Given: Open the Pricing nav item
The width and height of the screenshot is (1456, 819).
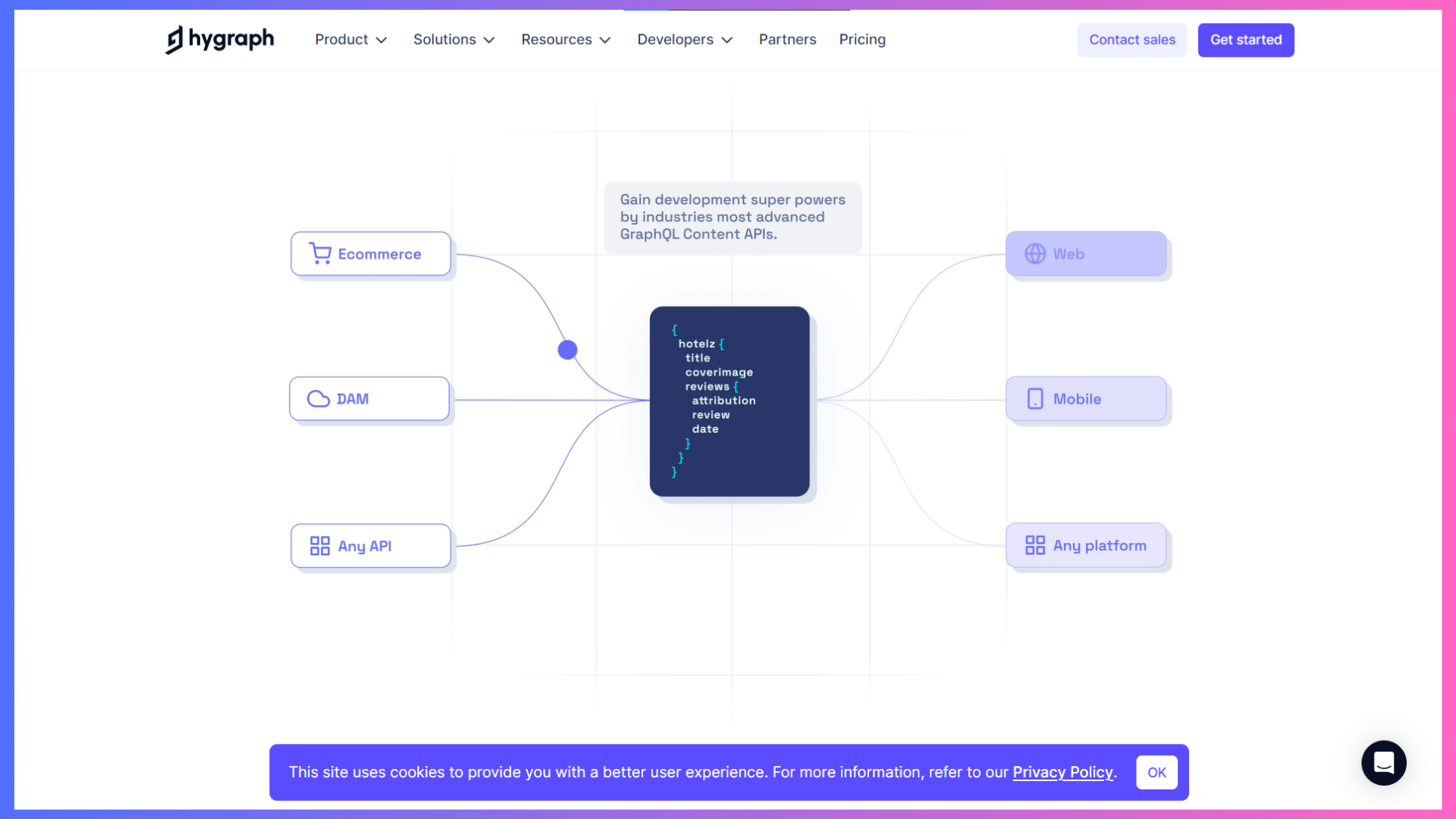Looking at the screenshot, I should coord(862,39).
